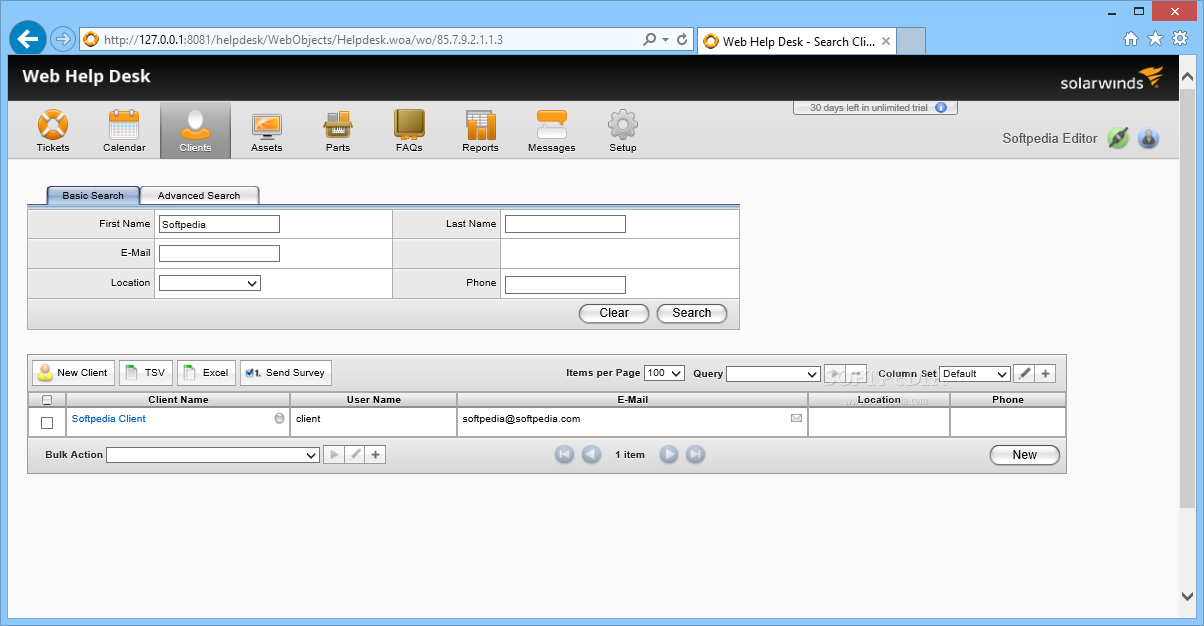Open the Assets module
The image size is (1204, 626).
(x=266, y=131)
